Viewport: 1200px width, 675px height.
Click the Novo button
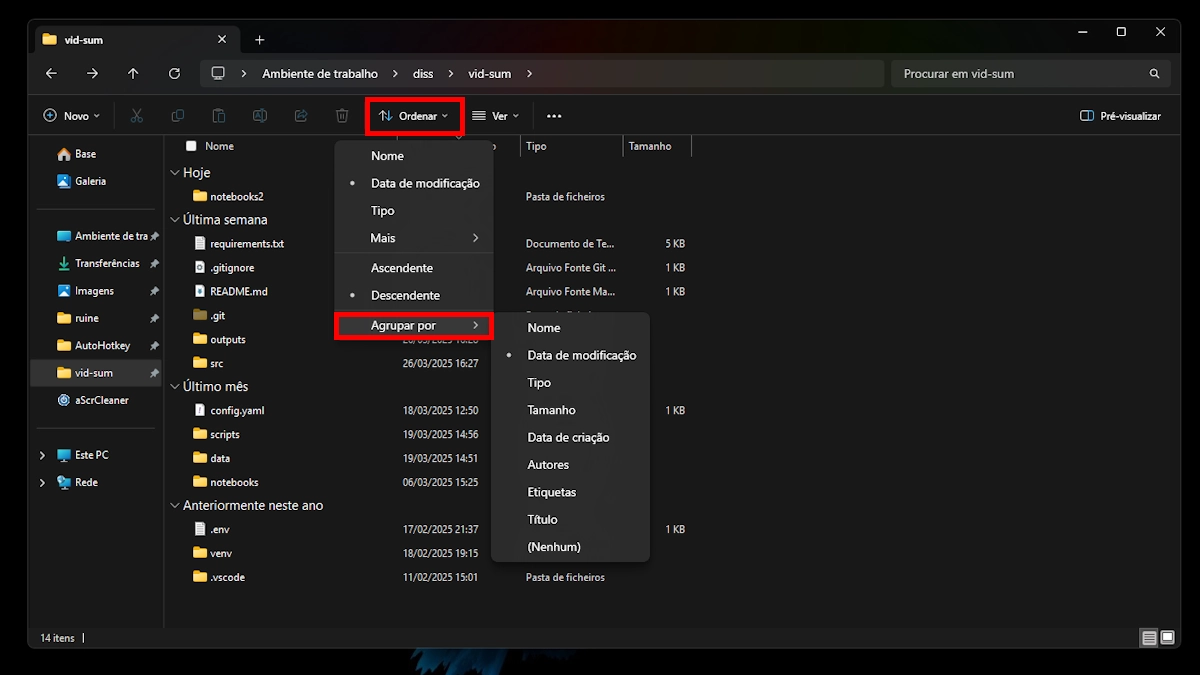pyautogui.click(x=72, y=116)
